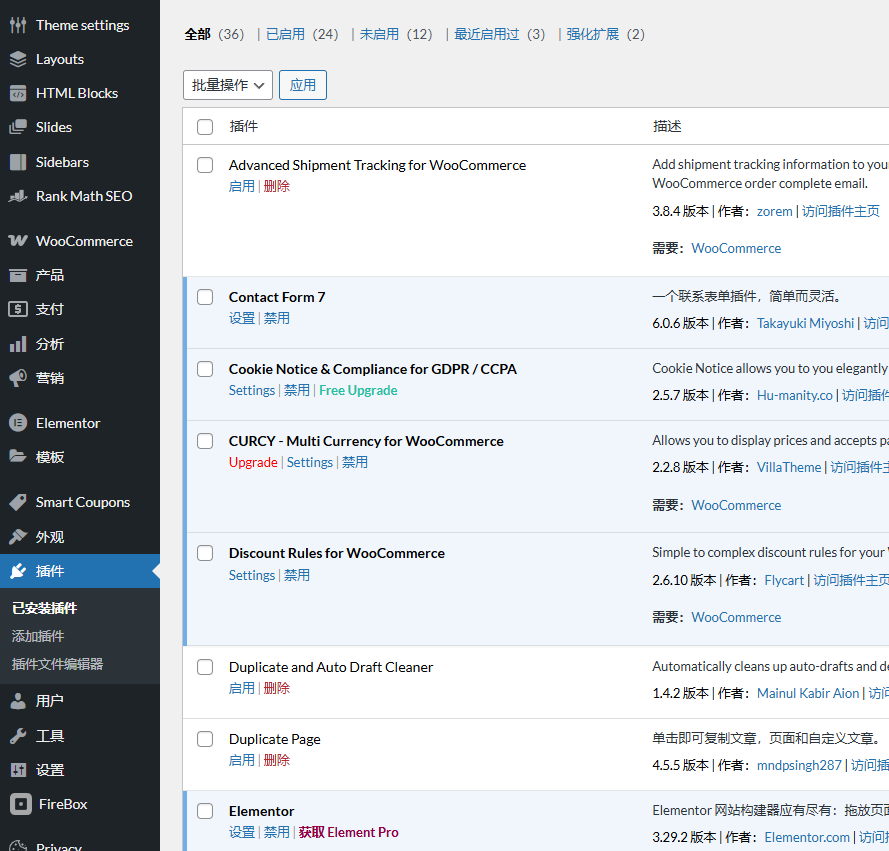This screenshot has width=889, height=851.
Task: Deactivate Contact Form 7 via 禁用
Action: tap(277, 318)
